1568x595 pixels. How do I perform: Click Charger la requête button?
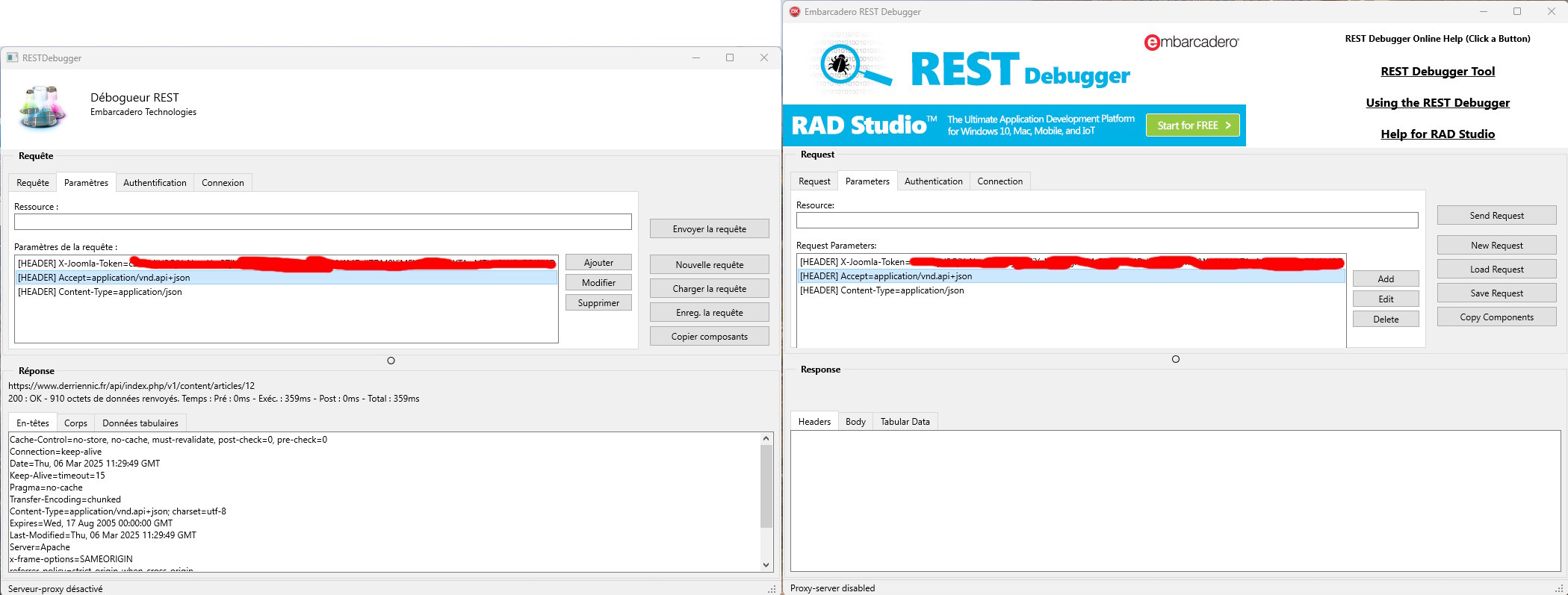[x=710, y=288]
